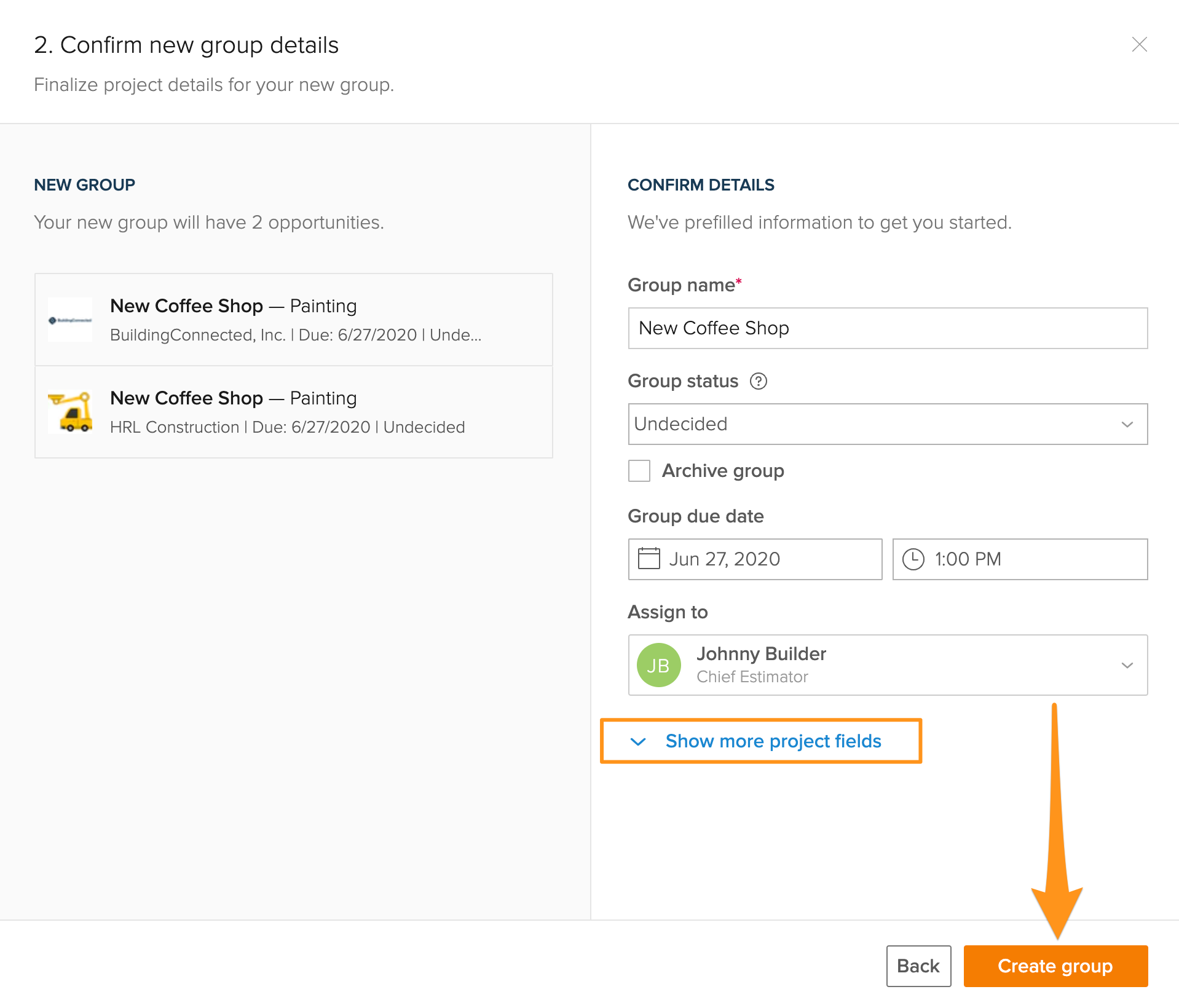
Task: Click the Group name input field
Action: pyautogui.click(x=887, y=328)
